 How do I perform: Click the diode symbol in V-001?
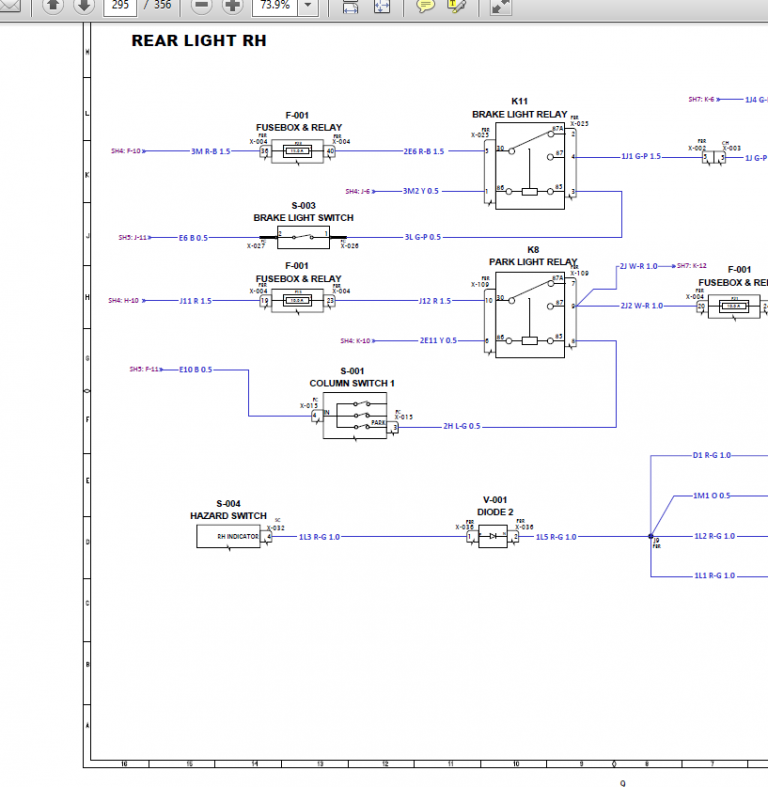pyautogui.click(x=492, y=537)
